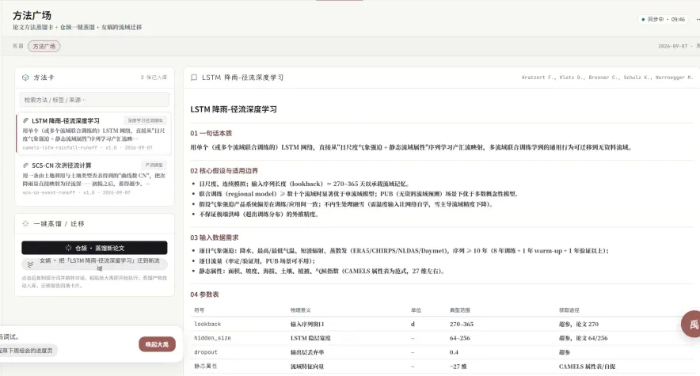Open the round floating assistant button at right edge

[x=692, y=324]
